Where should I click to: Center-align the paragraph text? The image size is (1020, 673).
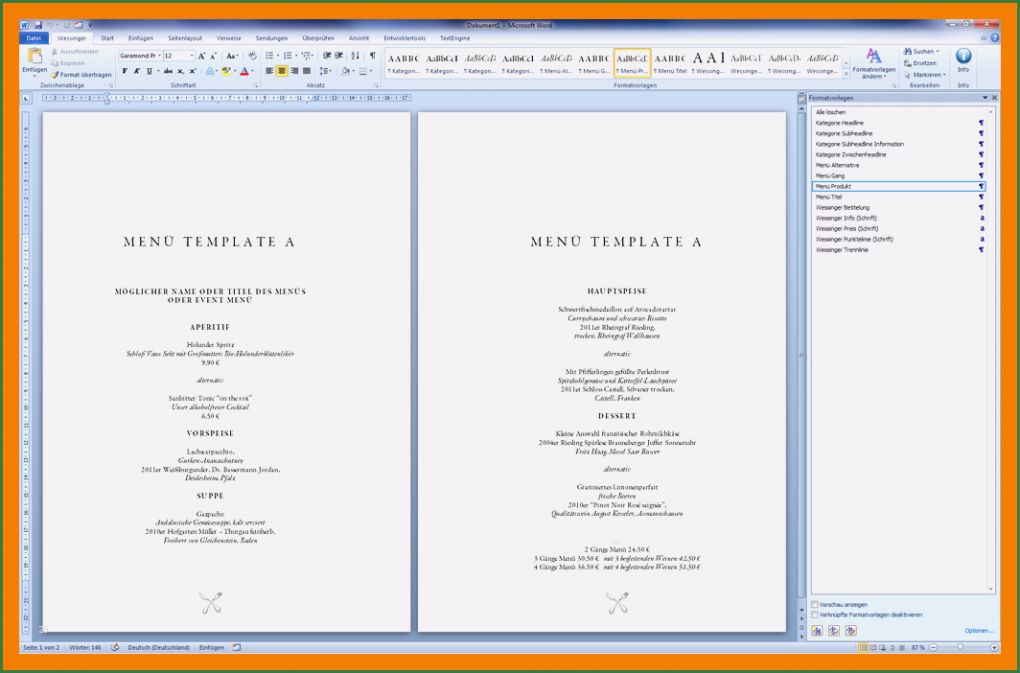tap(282, 71)
